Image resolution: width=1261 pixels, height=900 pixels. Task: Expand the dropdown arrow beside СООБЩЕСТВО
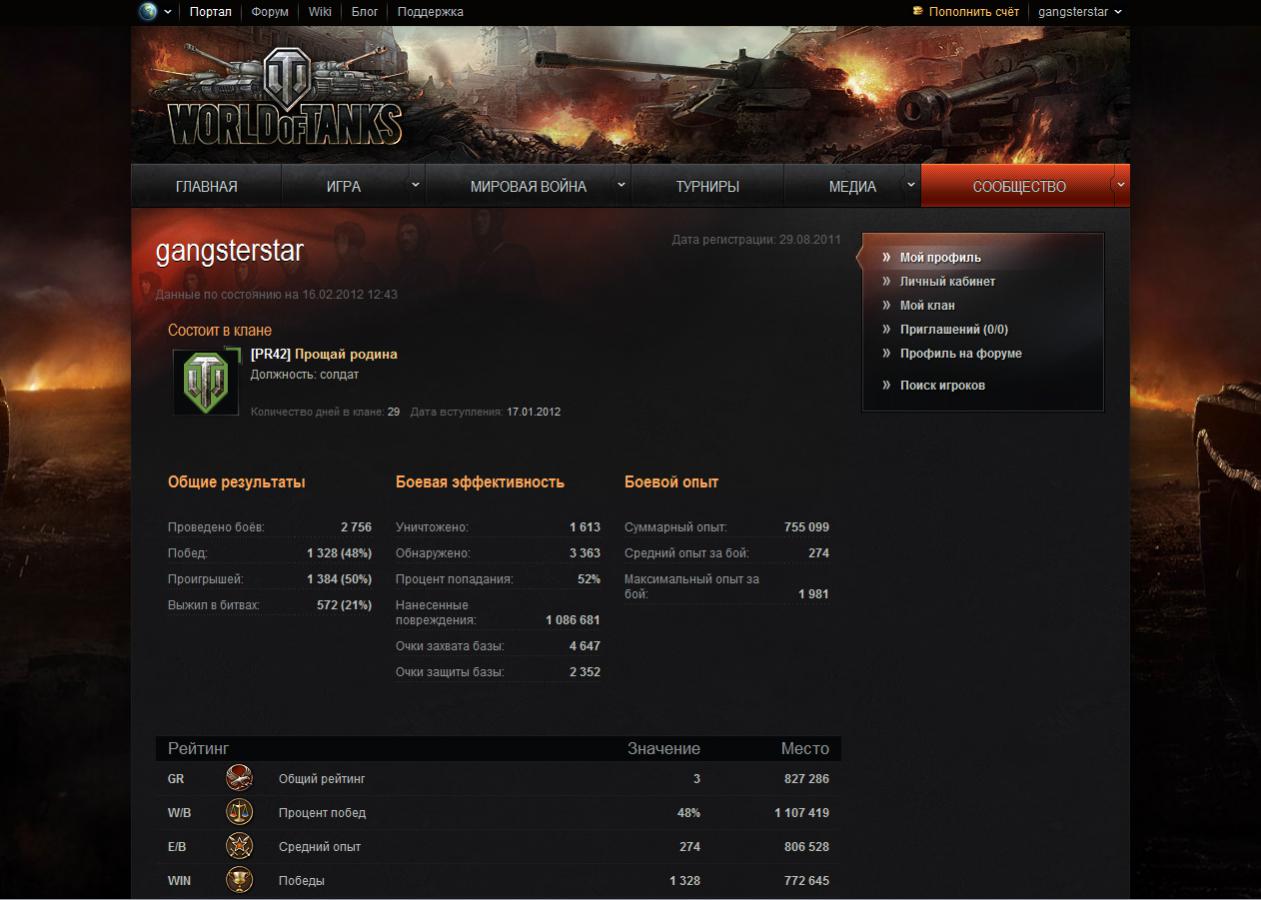click(x=1120, y=185)
